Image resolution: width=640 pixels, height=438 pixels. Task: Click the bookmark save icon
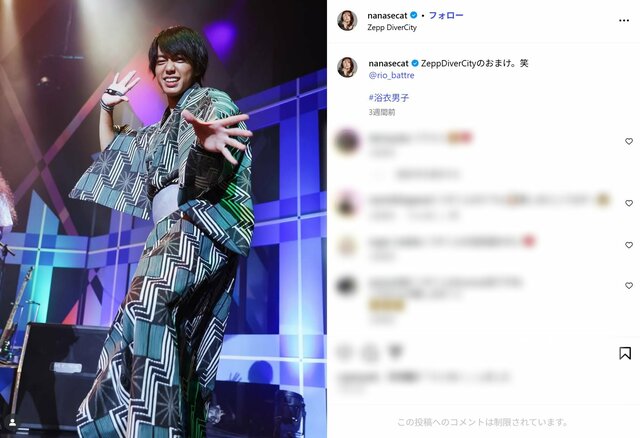pos(625,353)
